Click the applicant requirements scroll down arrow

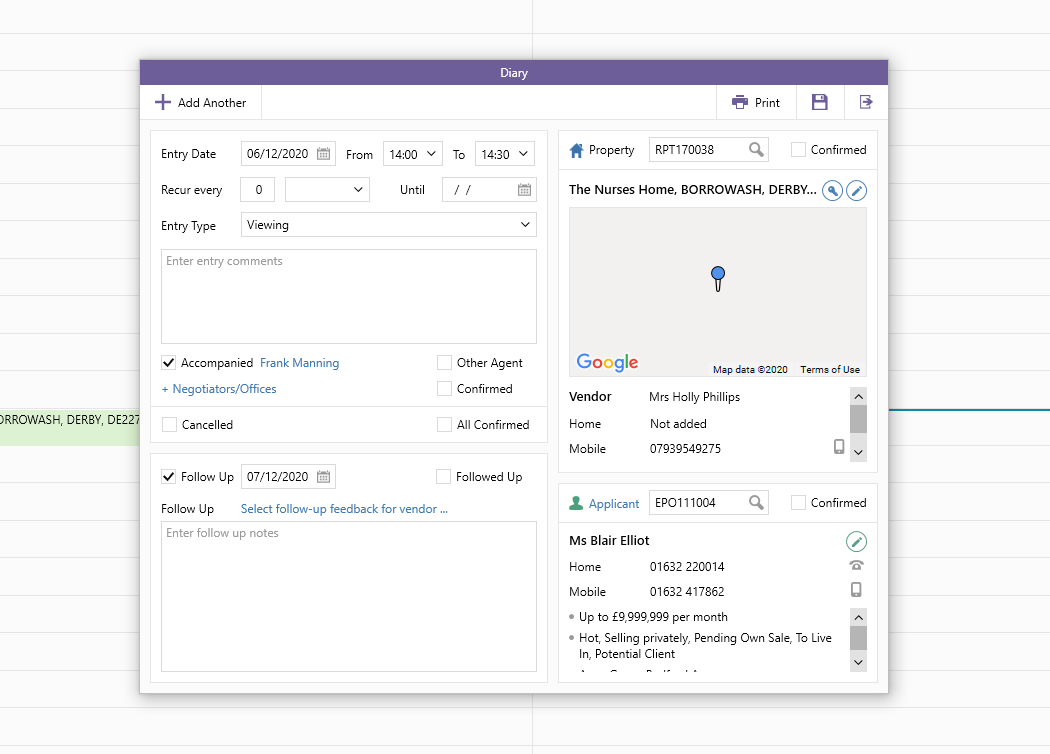858,662
